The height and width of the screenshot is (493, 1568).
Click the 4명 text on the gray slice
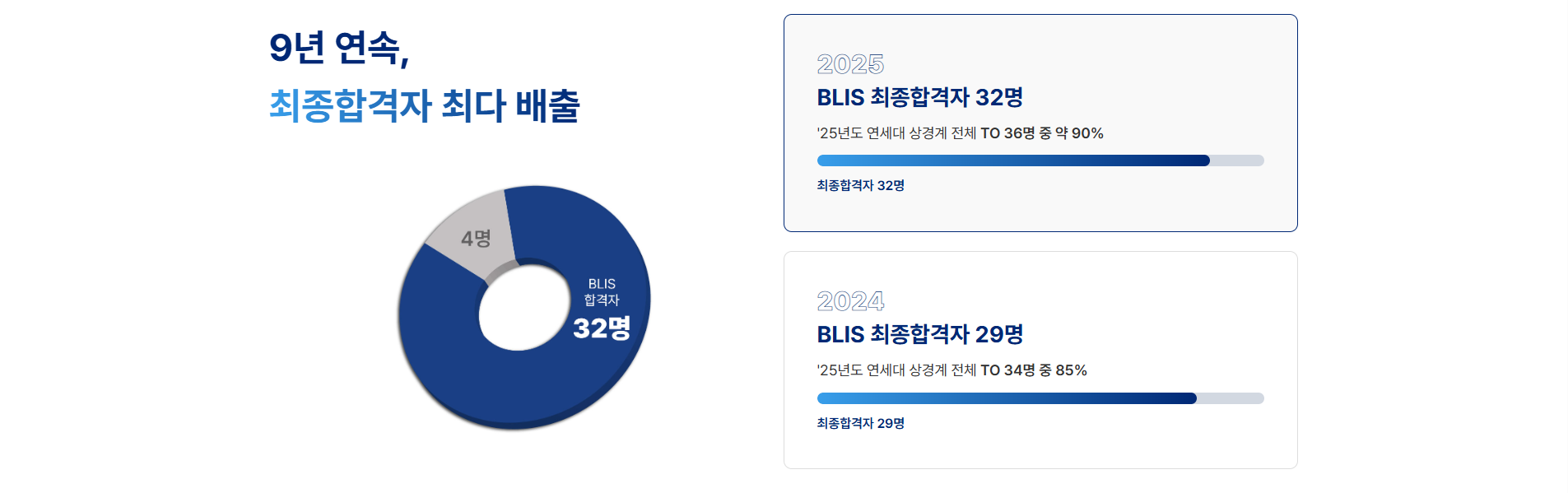coord(476,239)
